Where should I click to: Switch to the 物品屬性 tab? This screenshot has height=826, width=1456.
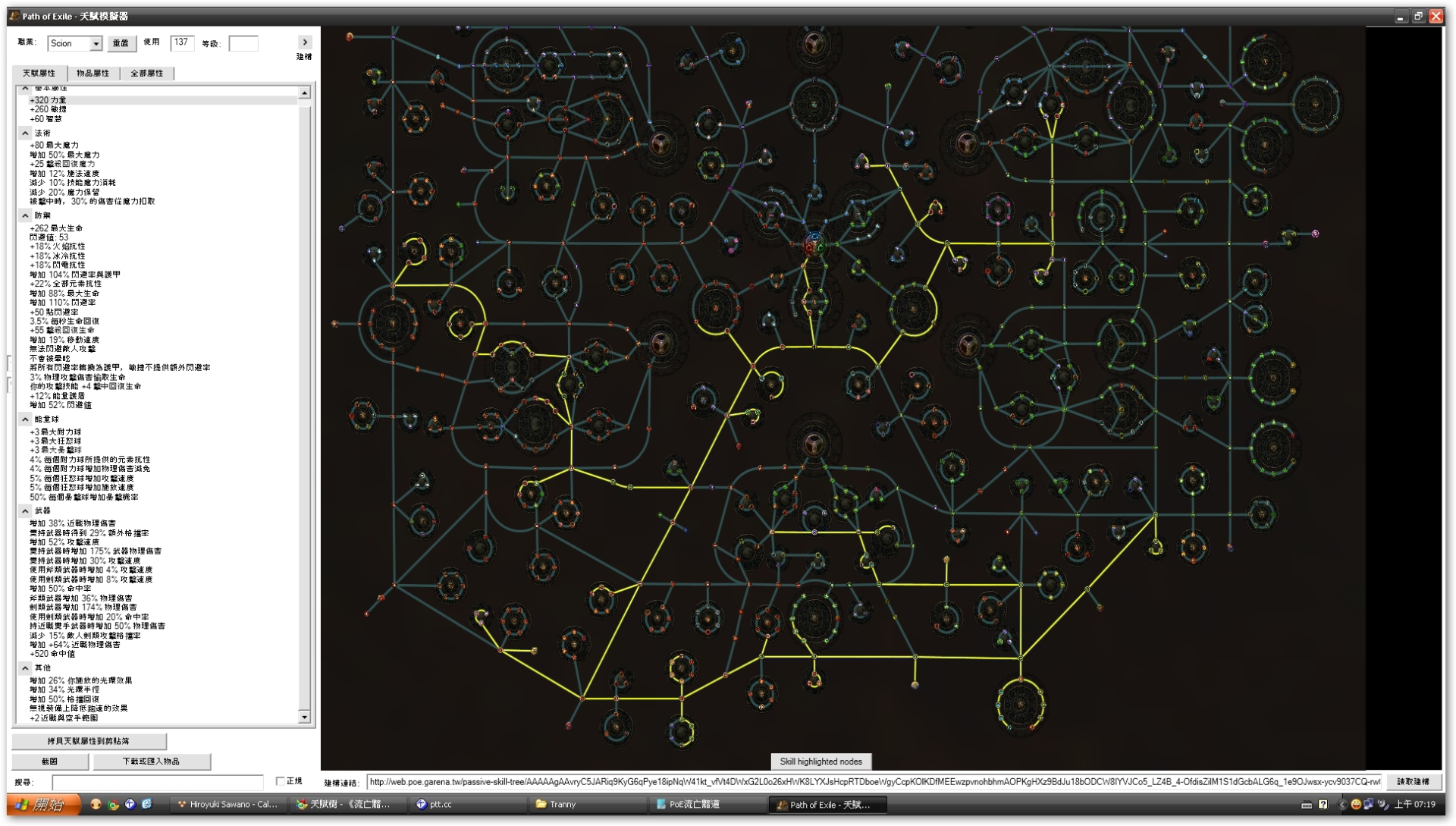(x=93, y=74)
